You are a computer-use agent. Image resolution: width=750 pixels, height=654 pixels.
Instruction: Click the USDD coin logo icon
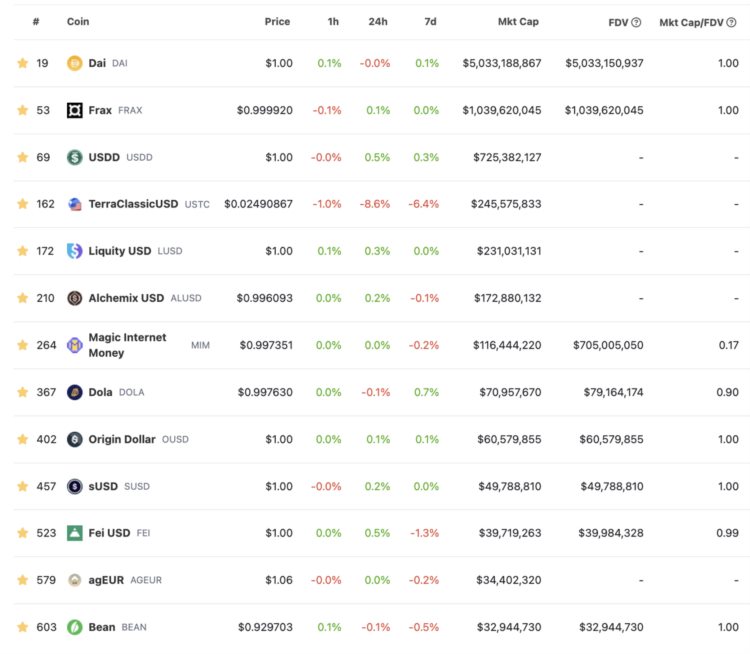point(74,157)
